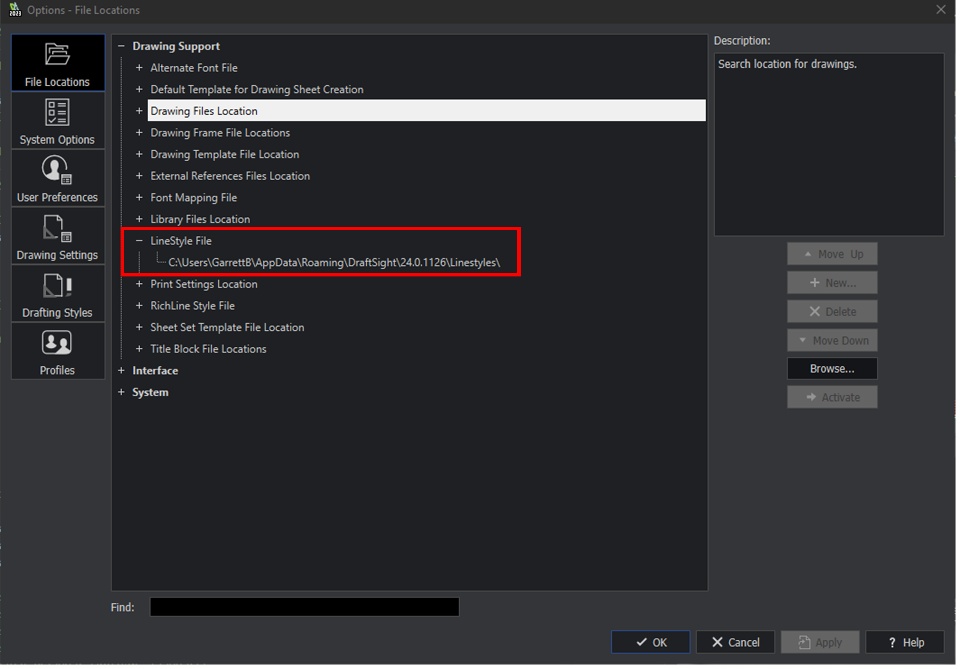Select the Linestyles folder path entry
Viewport: 960px width, 669px height.
334,263
